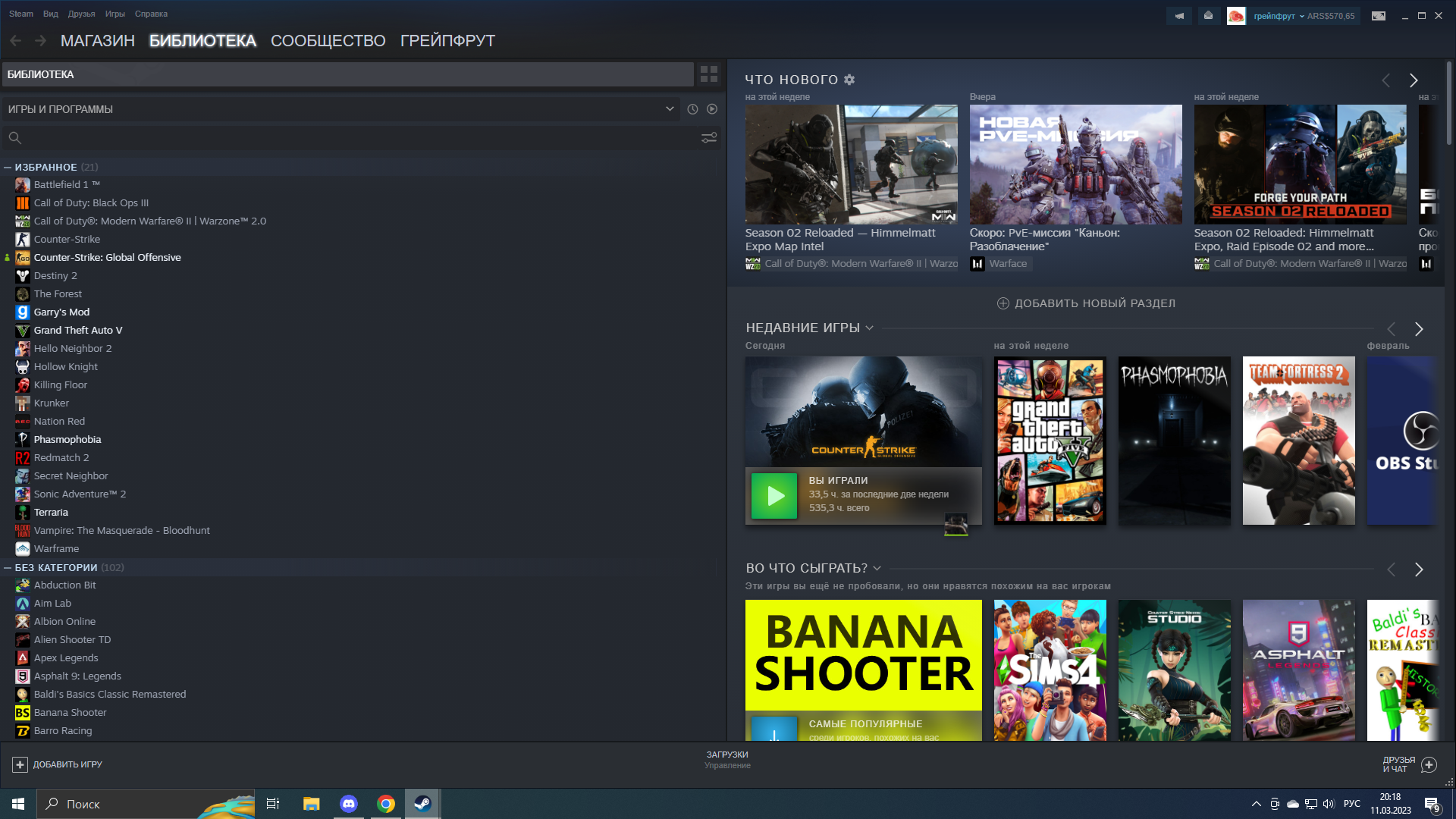The image size is (1456, 819).
Task: Collapse the БЕЗ КАТЕГОРИИ section
Action: pos(8,567)
